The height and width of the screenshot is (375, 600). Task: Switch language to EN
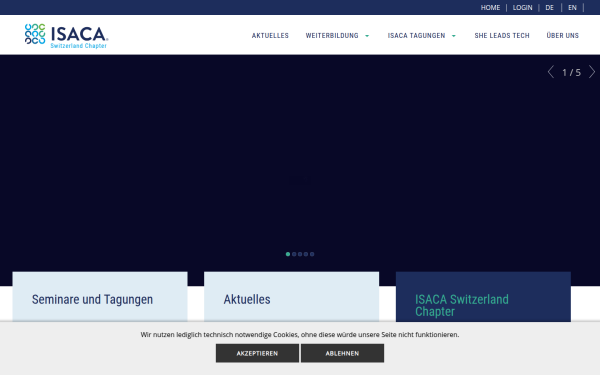point(572,8)
